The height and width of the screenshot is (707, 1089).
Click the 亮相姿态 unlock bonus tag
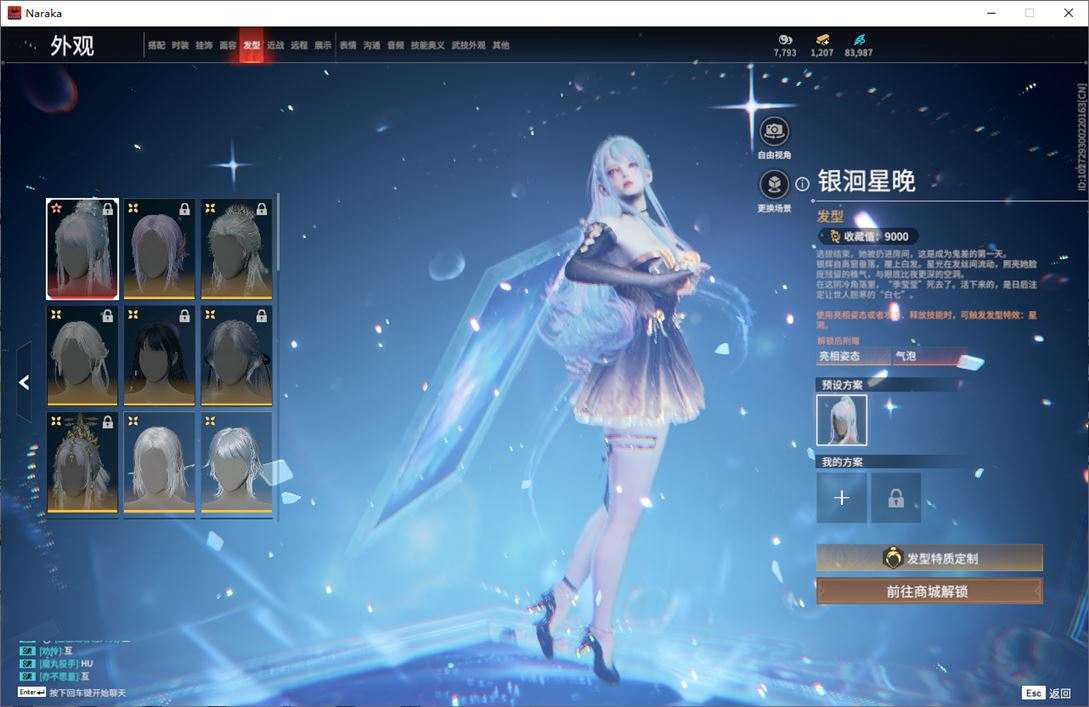coord(853,356)
